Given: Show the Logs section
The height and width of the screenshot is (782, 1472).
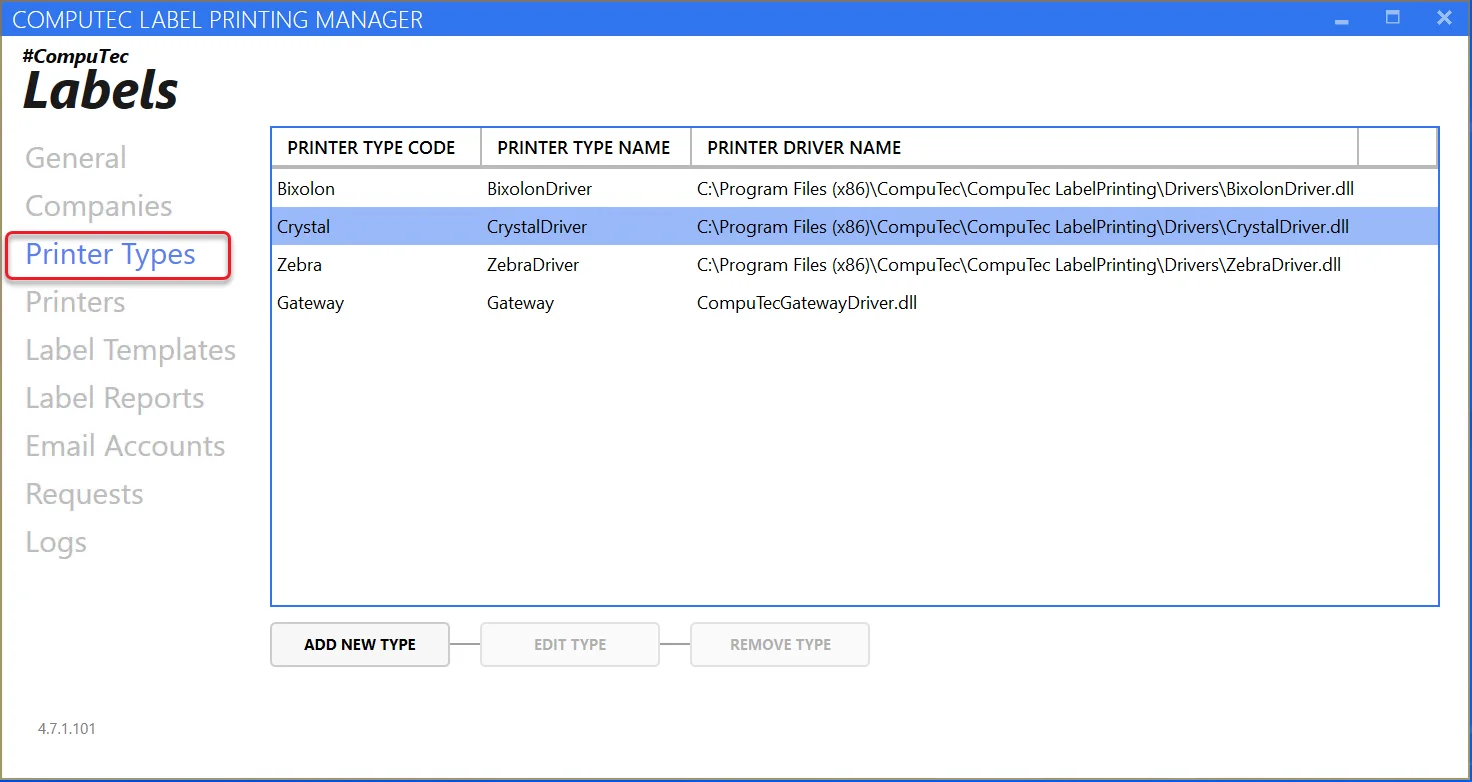Looking at the screenshot, I should point(56,542).
